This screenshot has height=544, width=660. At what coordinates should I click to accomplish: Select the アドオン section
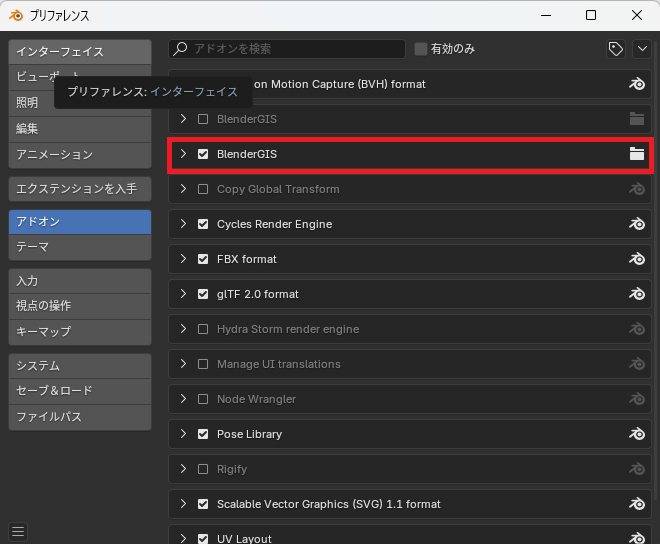pyautogui.click(x=80, y=222)
